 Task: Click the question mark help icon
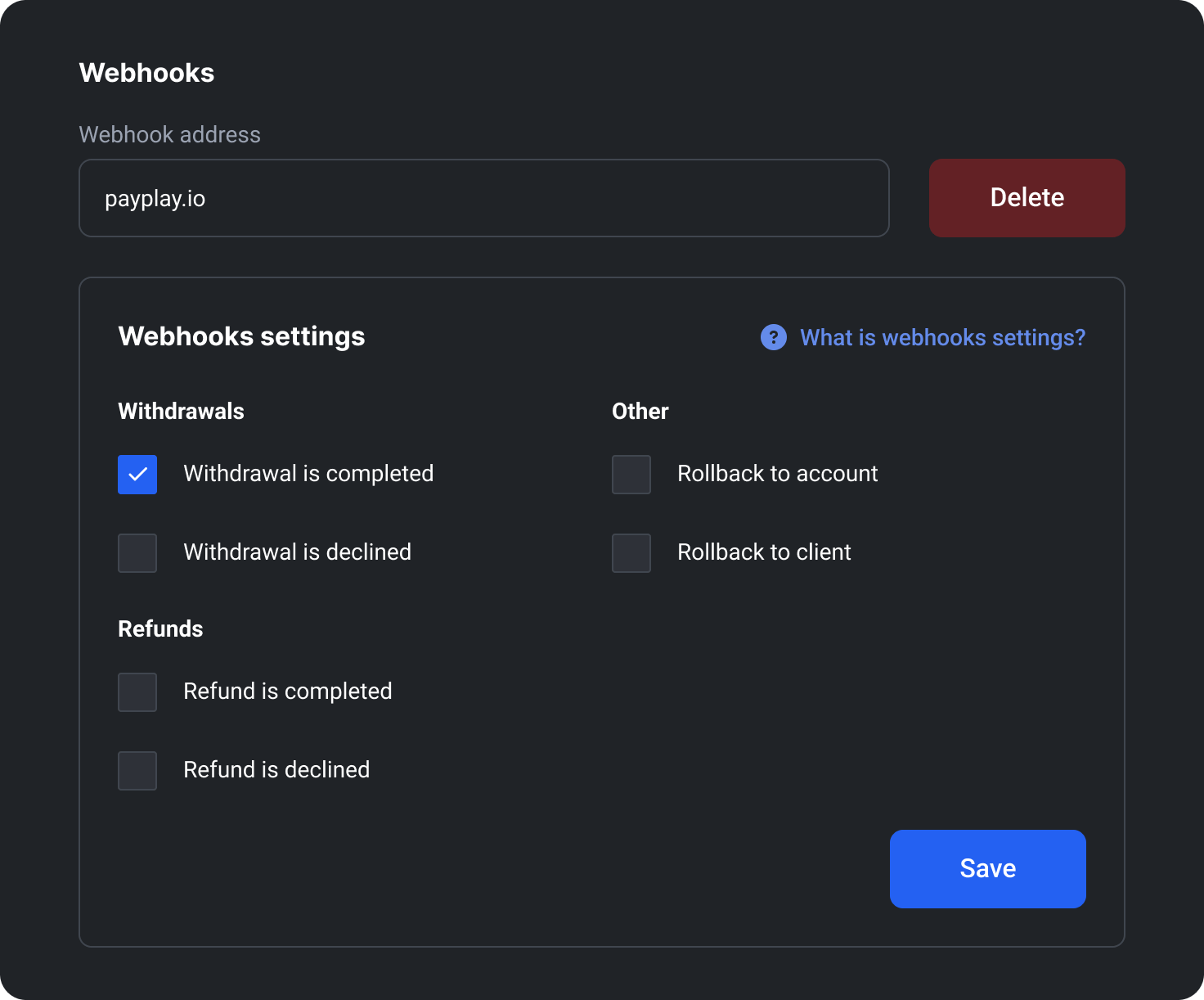(773, 337)
